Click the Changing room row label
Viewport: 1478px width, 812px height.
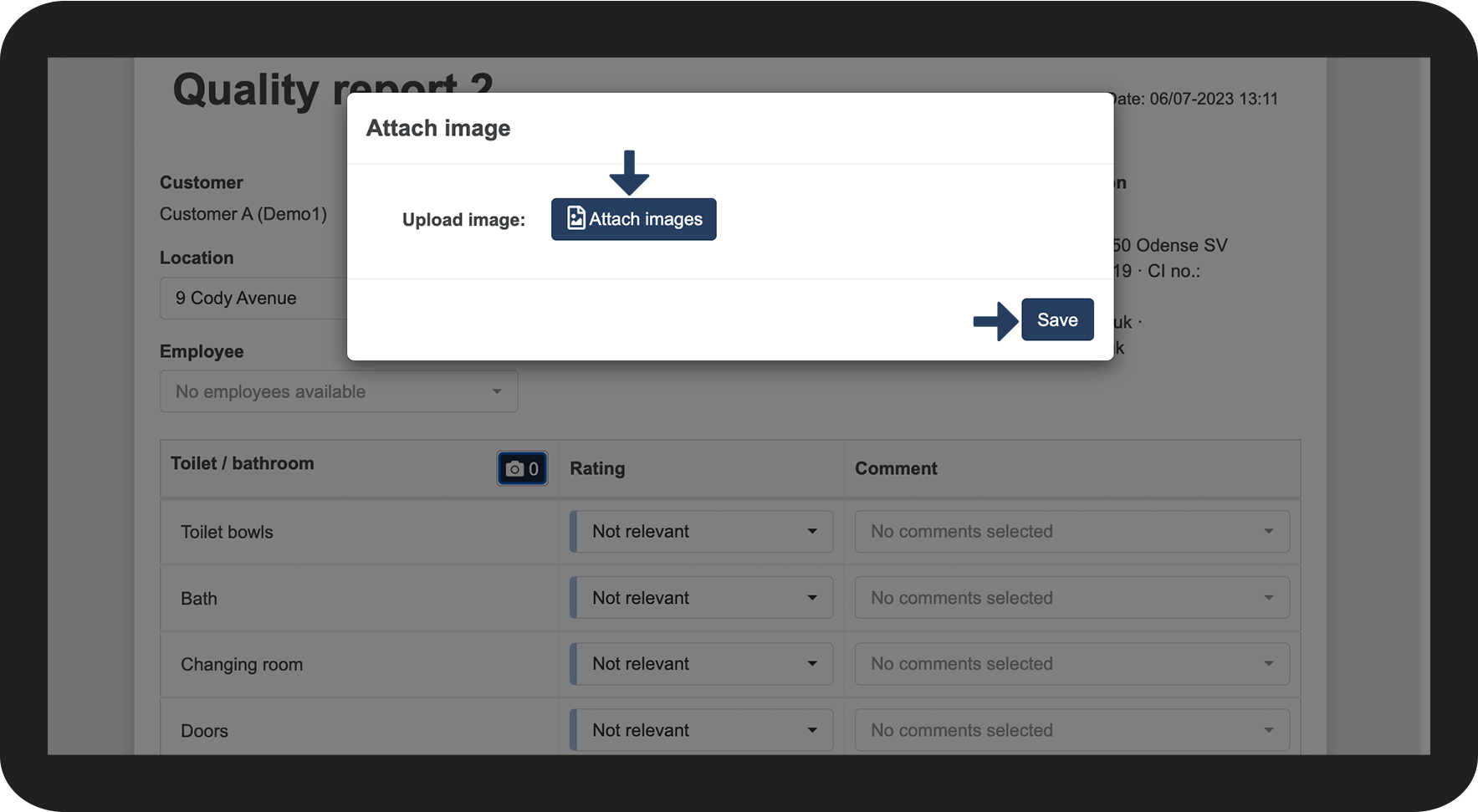click(x=242, y=665)
